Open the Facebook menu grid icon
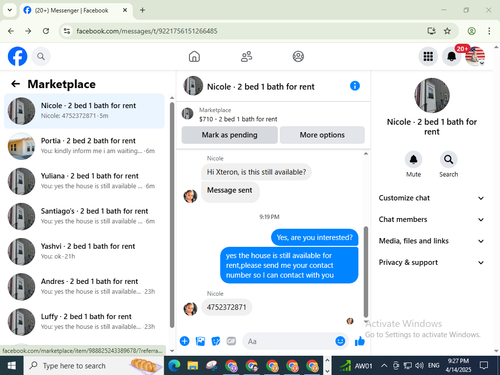Screen dimensions: 500x375 (428, 56)
